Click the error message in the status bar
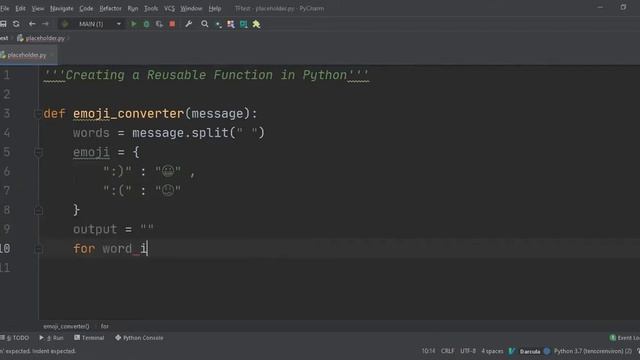 (38, 351)
